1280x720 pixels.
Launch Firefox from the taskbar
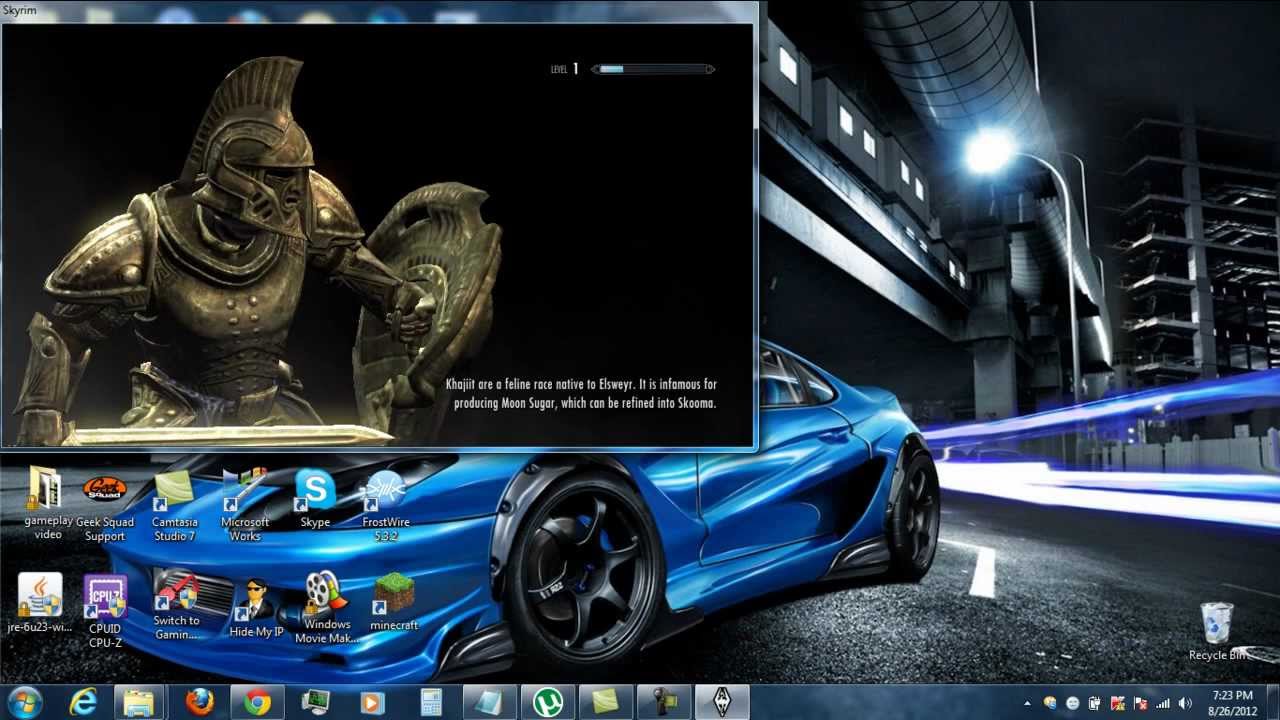tap(199, 702)
